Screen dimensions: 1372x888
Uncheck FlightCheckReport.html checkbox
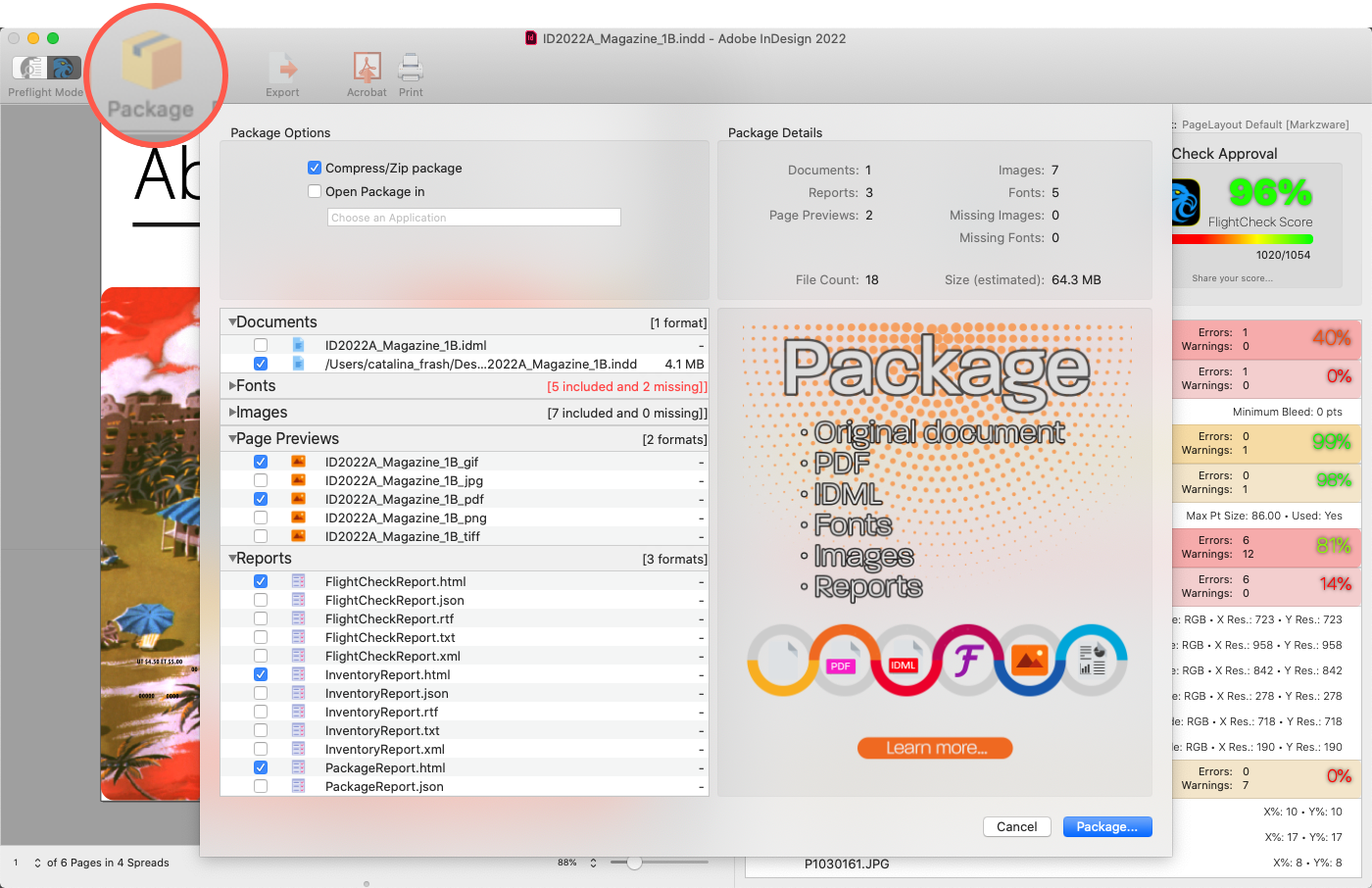click(261, 581)
